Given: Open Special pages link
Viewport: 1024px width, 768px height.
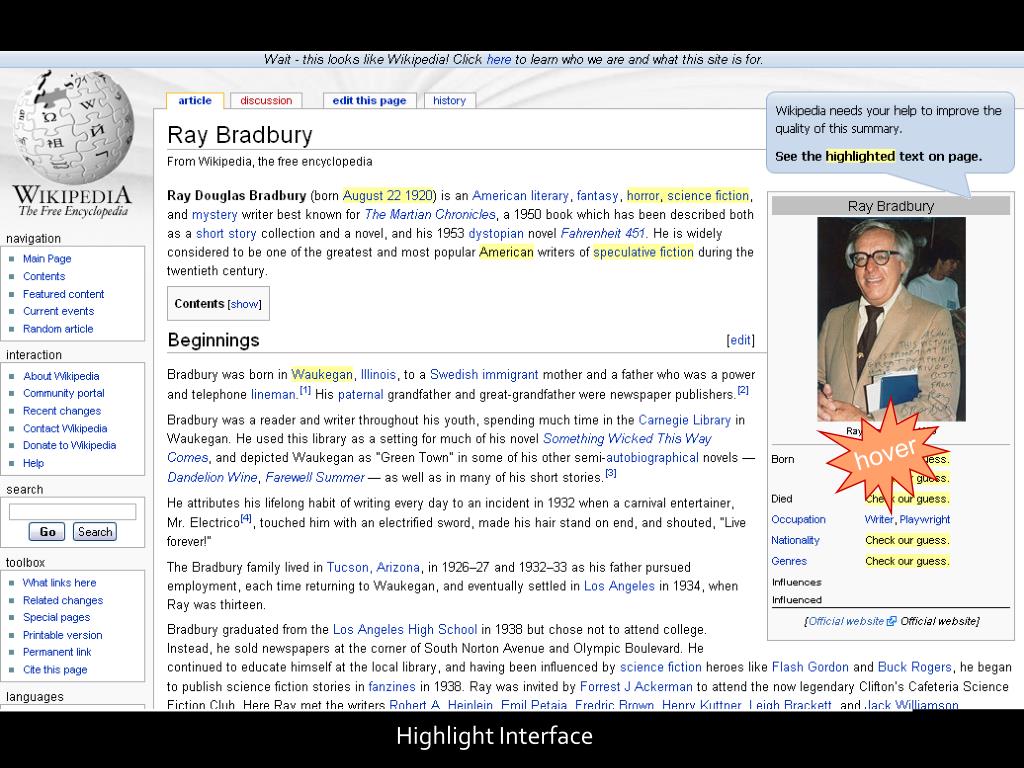Looking at the screenshot, I should pos(57,617).
